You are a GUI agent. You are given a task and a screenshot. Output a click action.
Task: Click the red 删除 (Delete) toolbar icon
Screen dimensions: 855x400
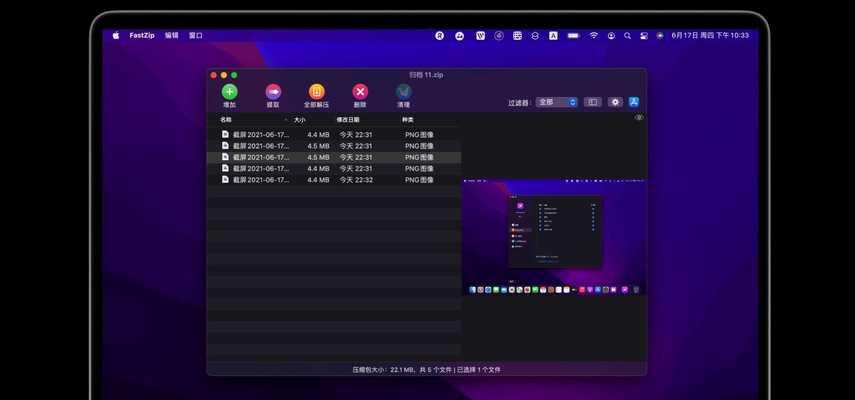(360, 92)
